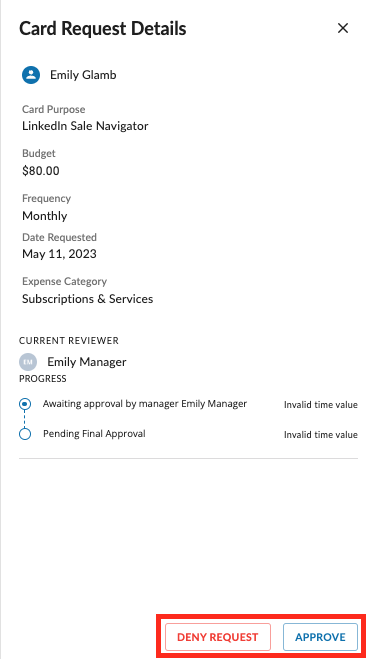Click the first Invalid time value label

point(321,405)
